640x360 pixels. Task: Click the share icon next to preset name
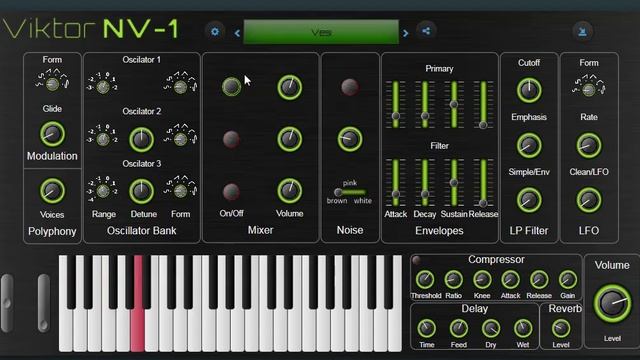point(426,31)
